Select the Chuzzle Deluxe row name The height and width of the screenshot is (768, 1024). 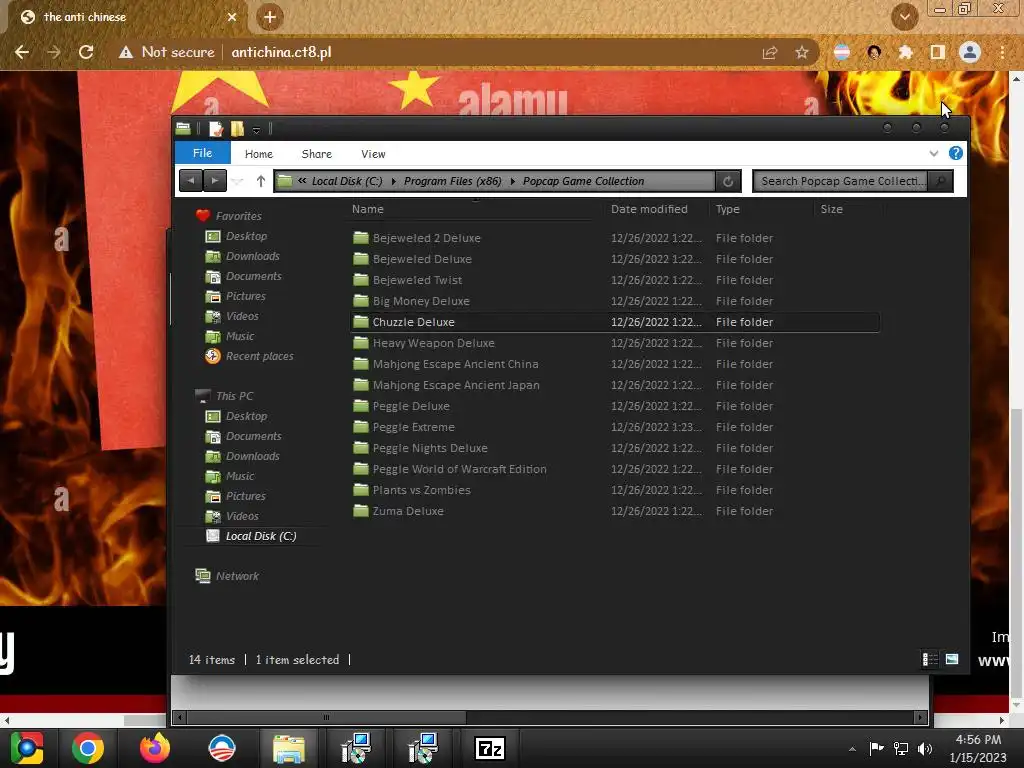point(413,322)
